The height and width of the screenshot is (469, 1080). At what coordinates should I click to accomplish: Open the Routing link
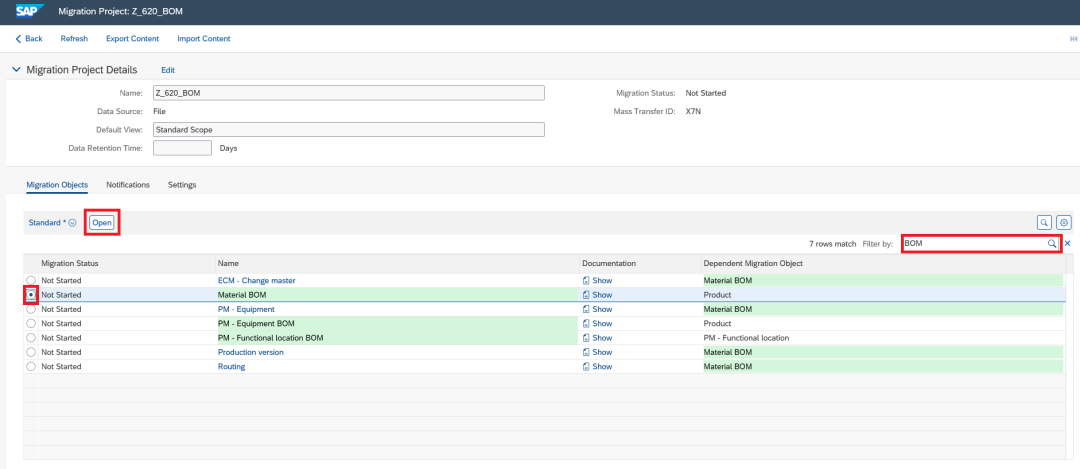point(231,366)
